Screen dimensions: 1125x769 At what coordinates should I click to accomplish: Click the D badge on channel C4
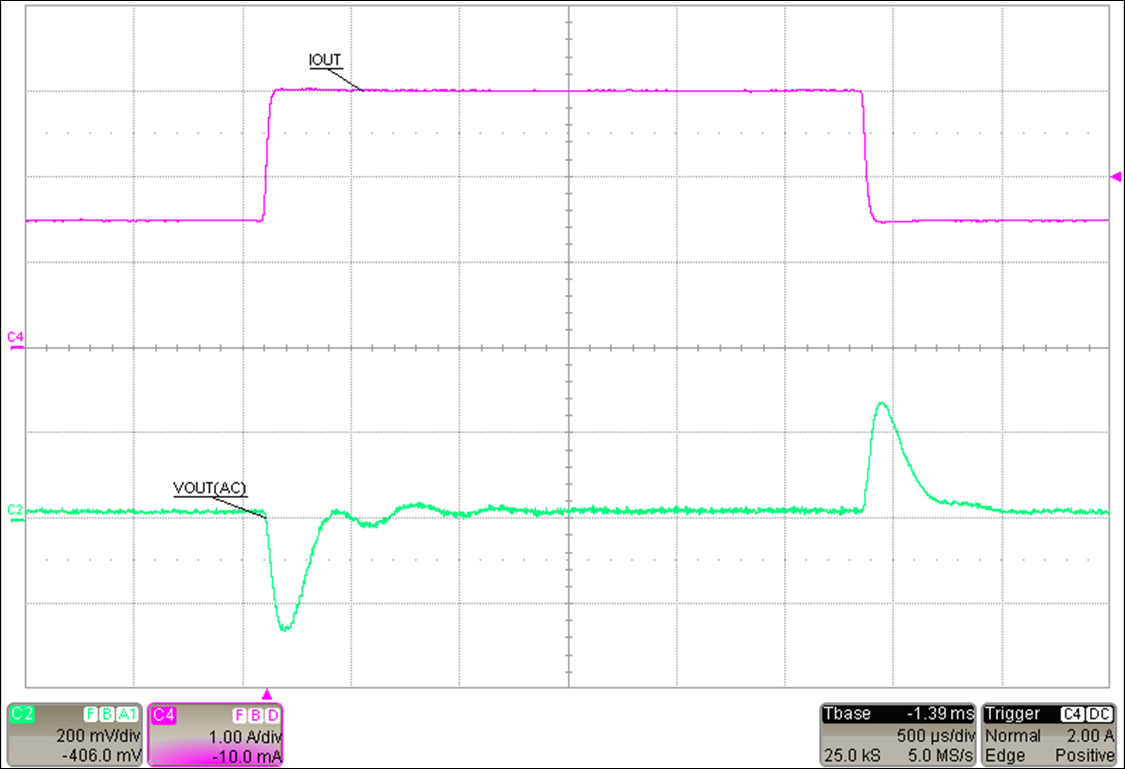pyautogui.click(x=272, y=713)
